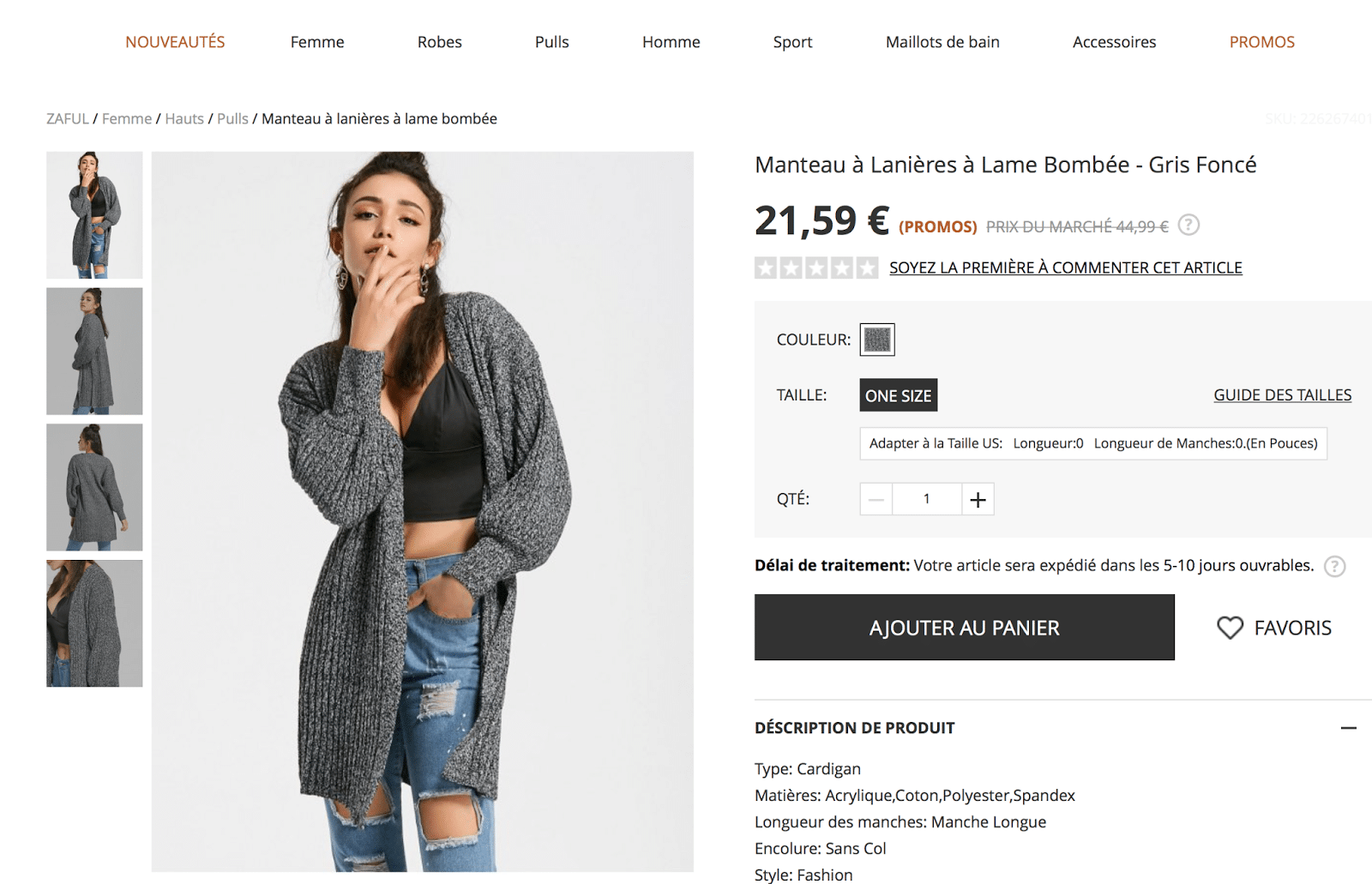Screen dimensions: 1372x884
Task: Open the Nouveautés menu
Action: pyautogui.click(x=175, y=42)
